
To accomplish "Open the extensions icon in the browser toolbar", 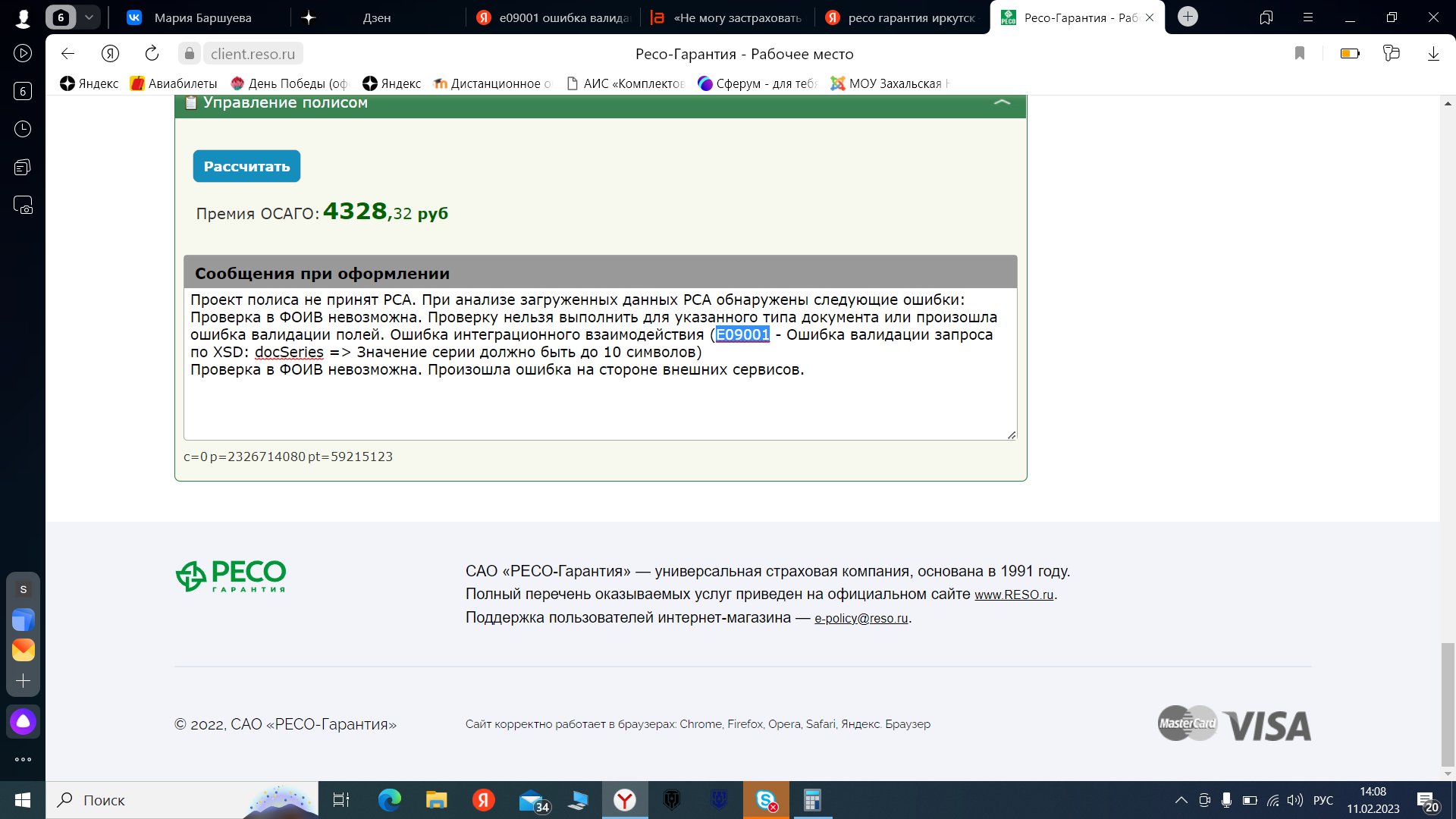I will pyautogui.click(x=1392, y=53).
